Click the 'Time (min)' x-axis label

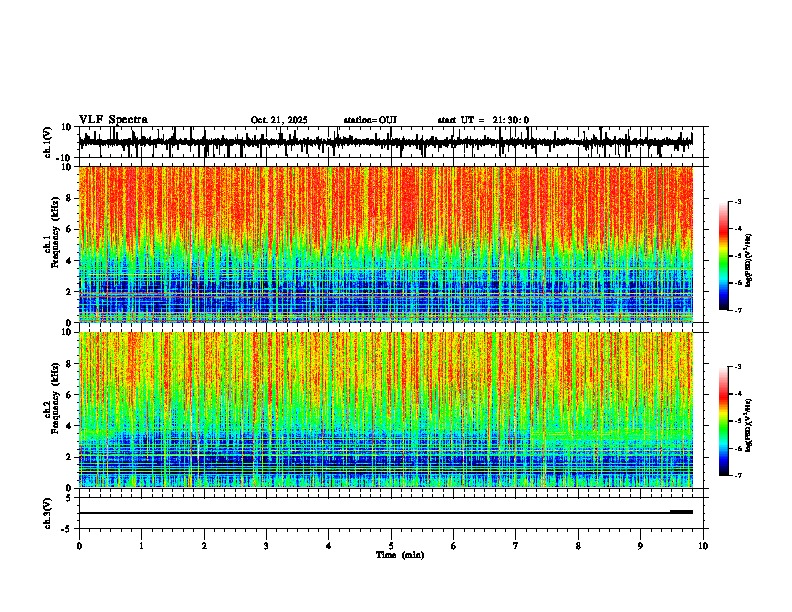click(x=400, y=555)
